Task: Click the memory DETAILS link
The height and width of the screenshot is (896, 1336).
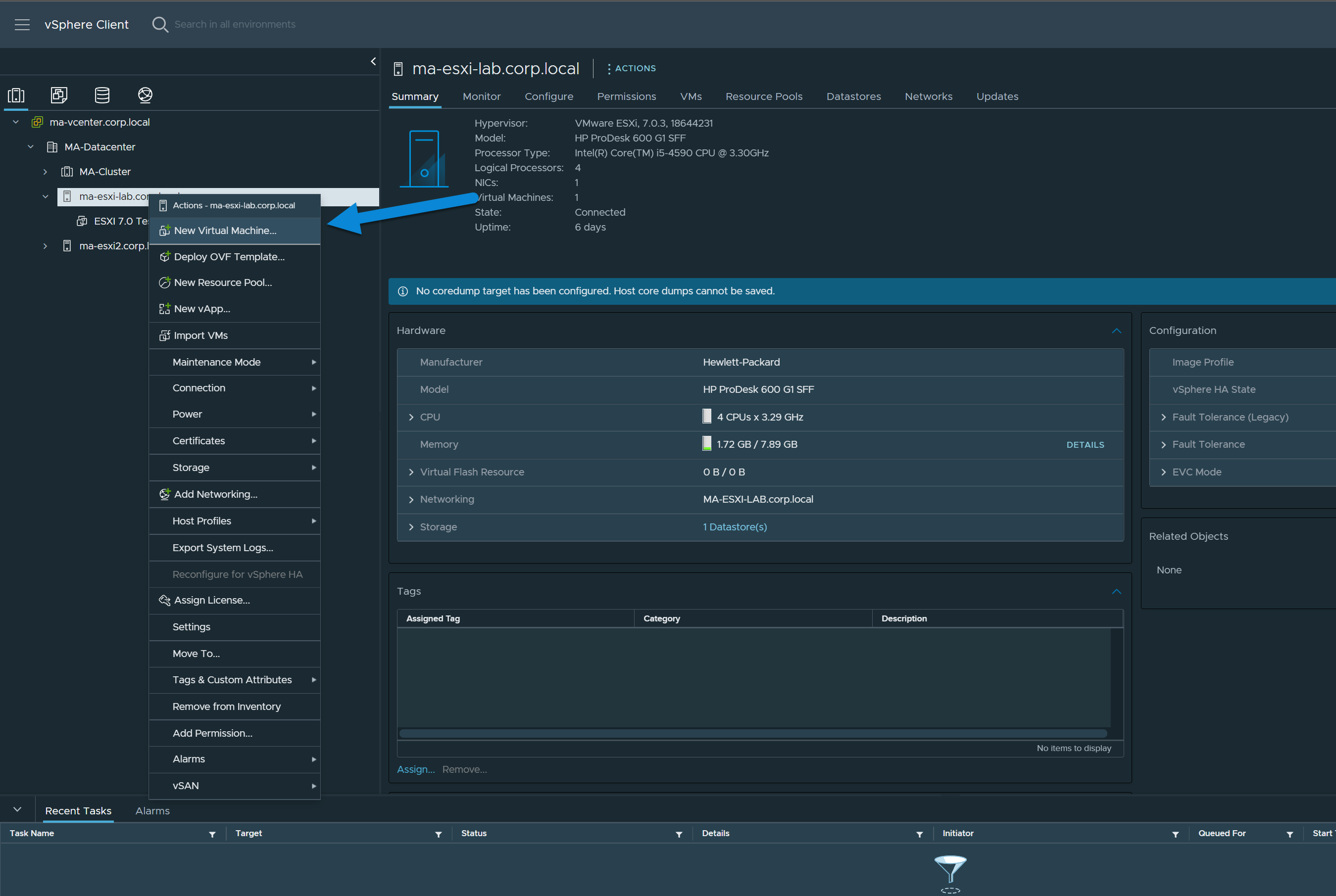Action: (x=1085, y=445)
